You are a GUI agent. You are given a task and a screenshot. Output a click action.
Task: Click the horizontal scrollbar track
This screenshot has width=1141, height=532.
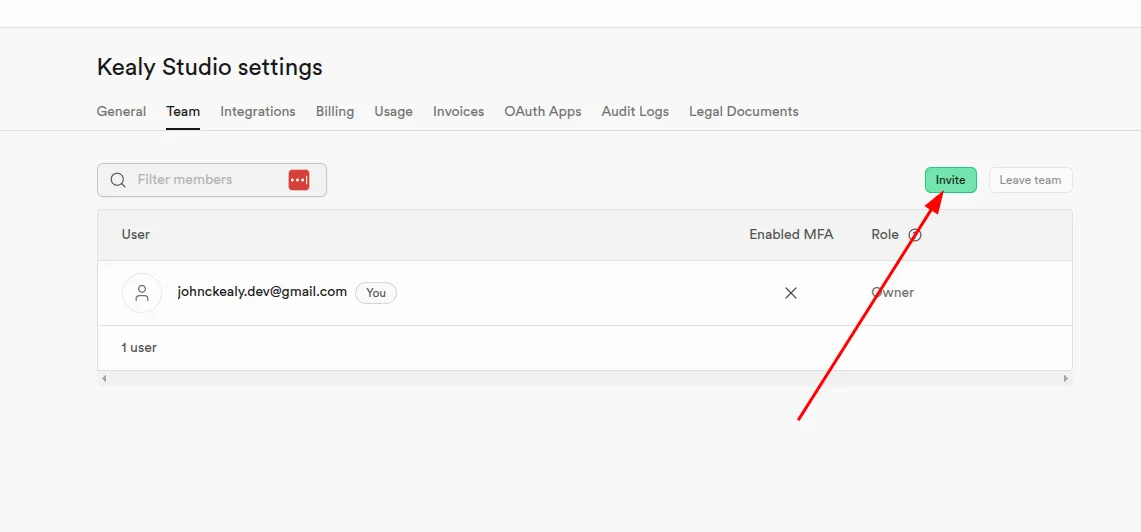tap(585, 378)
